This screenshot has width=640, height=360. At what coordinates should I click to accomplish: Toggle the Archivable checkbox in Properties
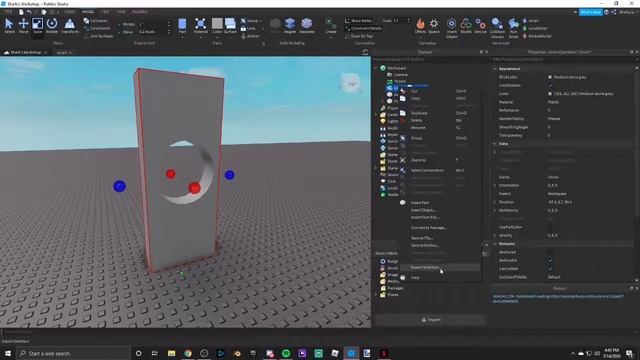tap(550, 260)
